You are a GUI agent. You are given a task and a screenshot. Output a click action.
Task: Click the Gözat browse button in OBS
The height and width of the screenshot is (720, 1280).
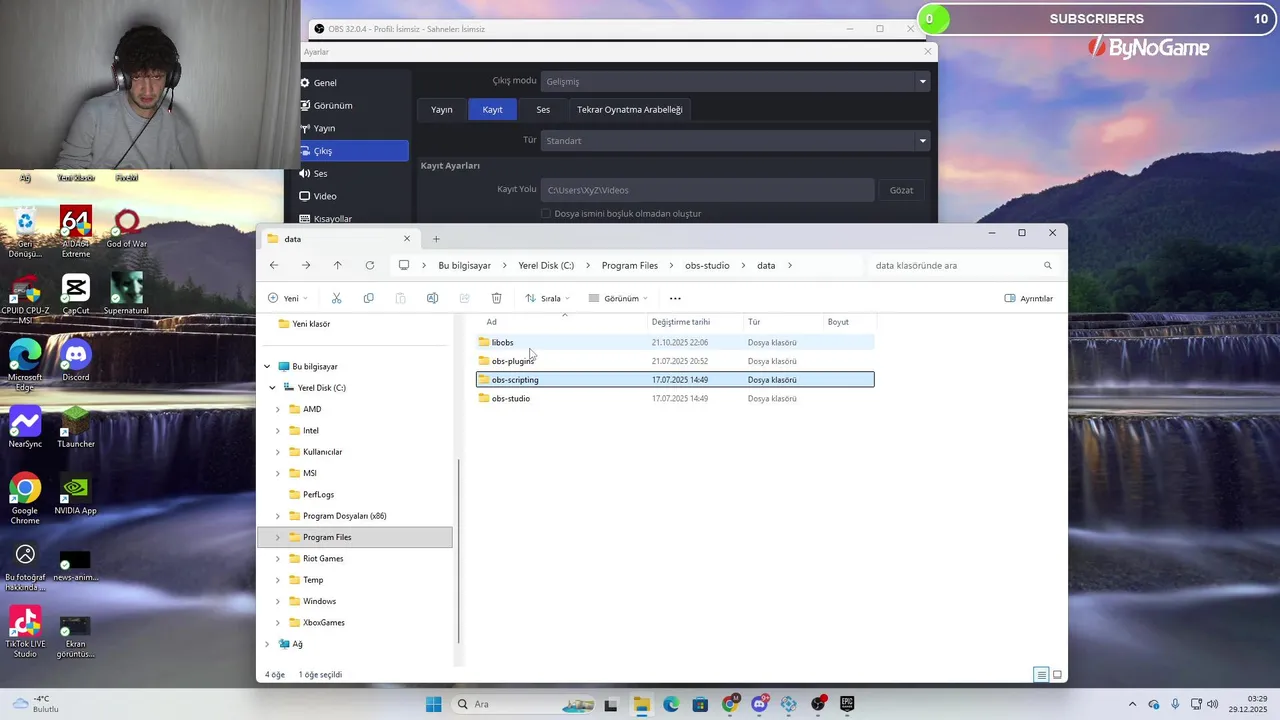(x=901, y=190)
